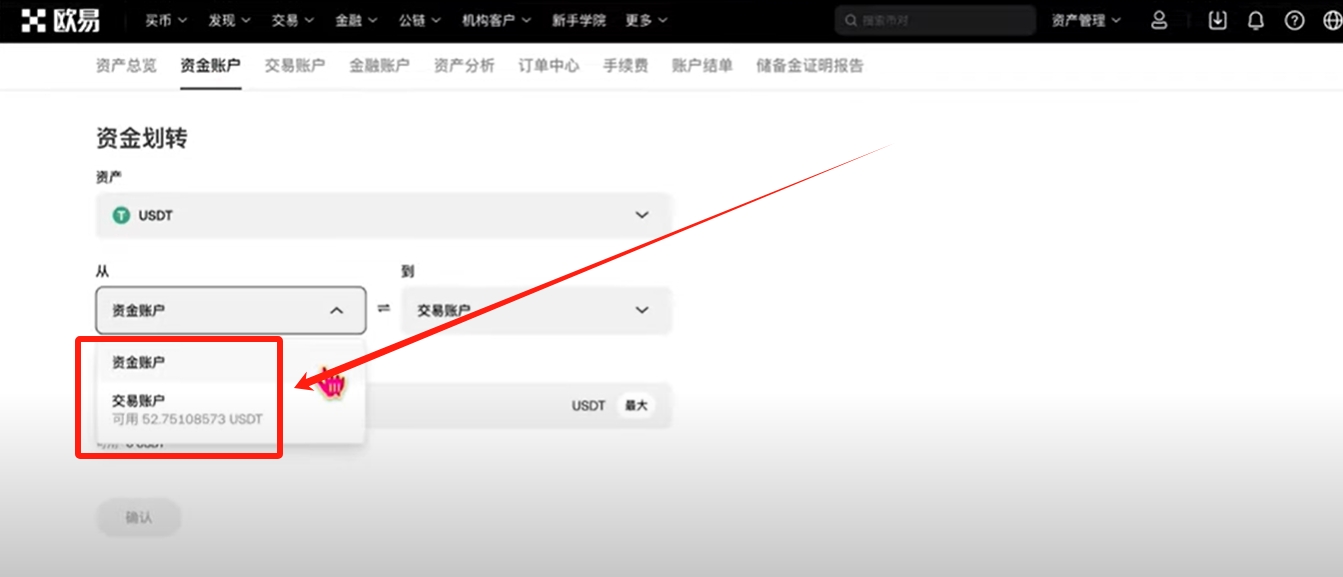Swap the from and to accounts
The height and width of the screenshot is (577, 1343).
click(384, 309)
